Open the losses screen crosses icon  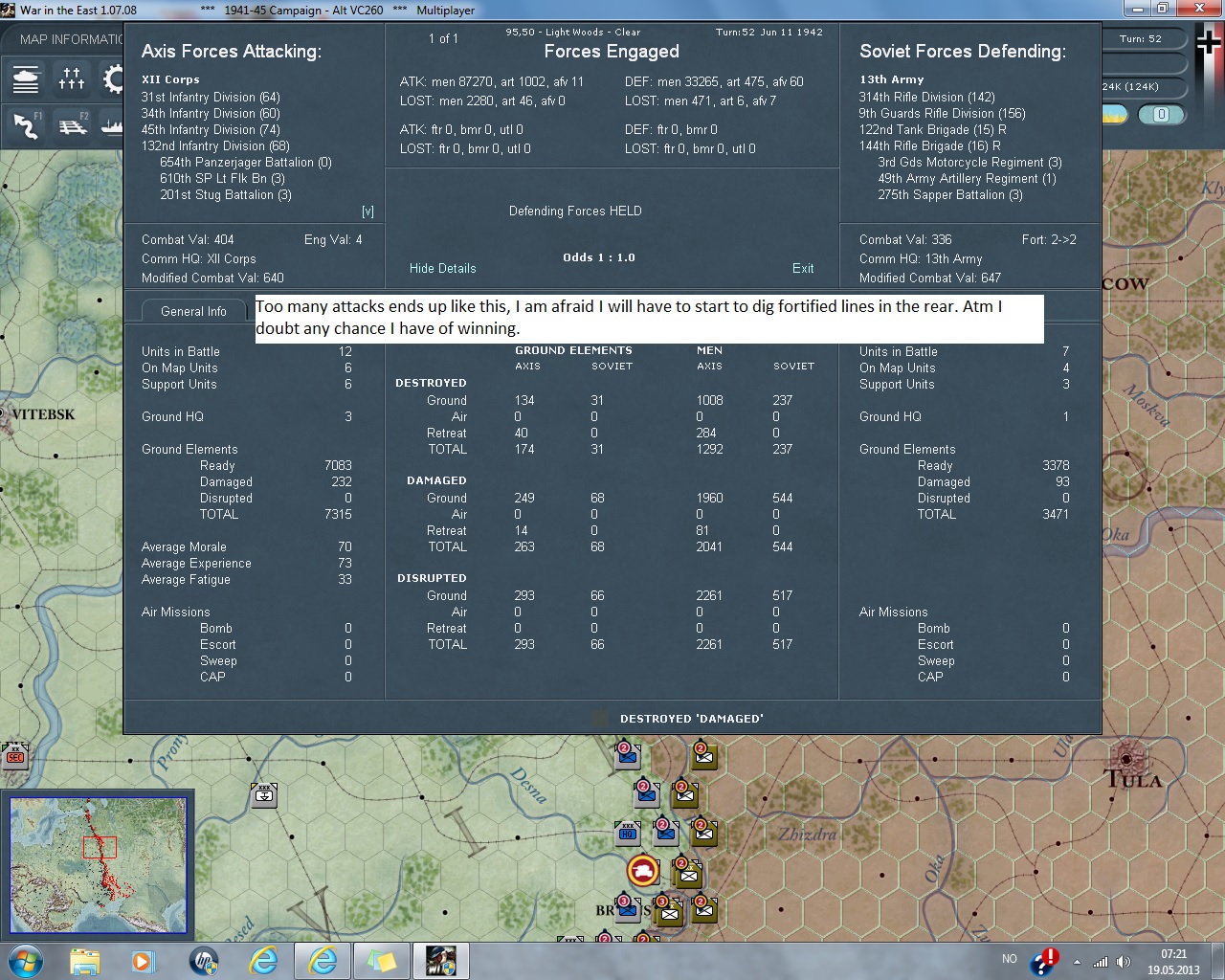(72, 78)
